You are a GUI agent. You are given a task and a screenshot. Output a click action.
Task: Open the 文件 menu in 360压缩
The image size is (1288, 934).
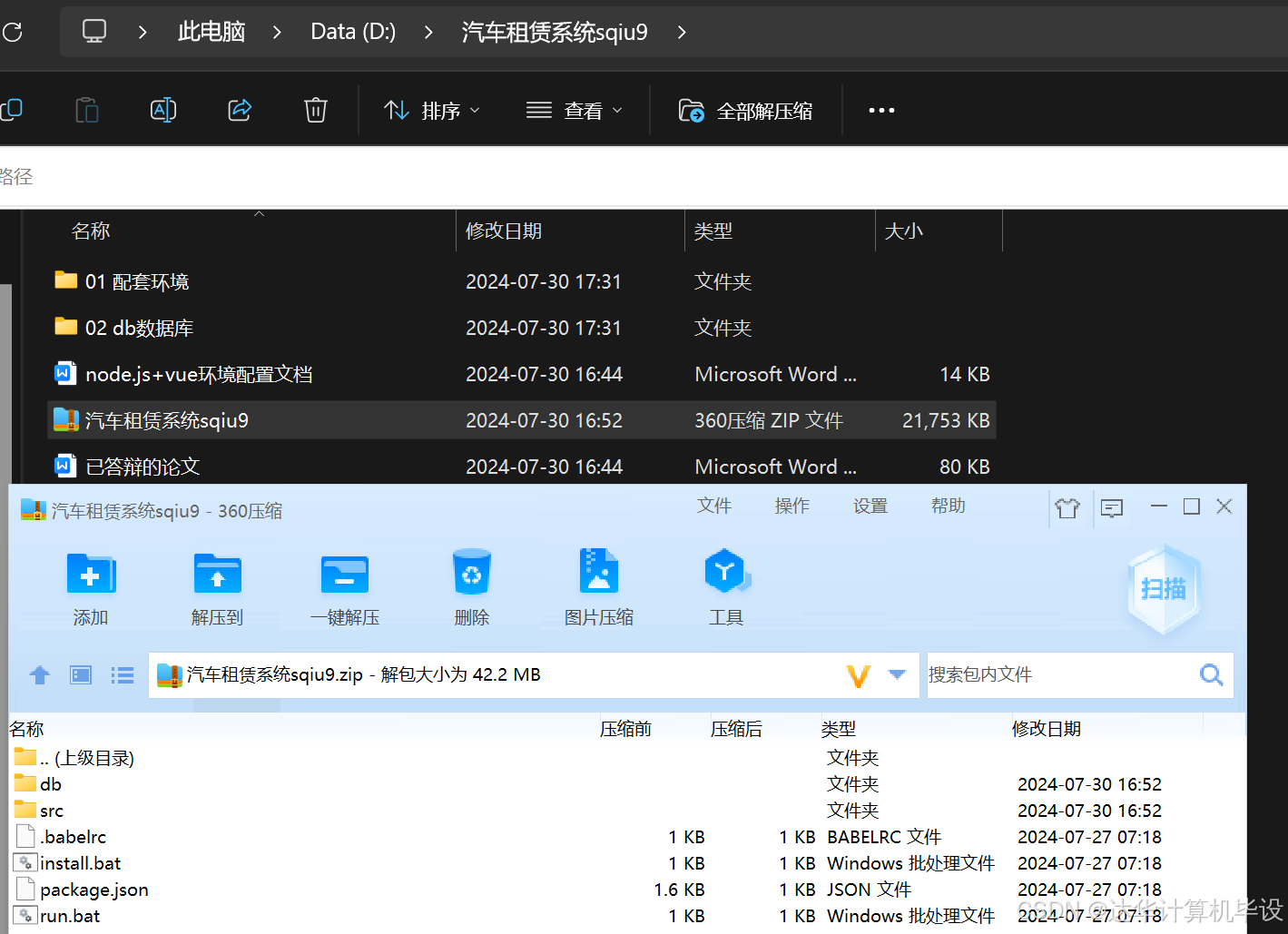coord(714,506)
